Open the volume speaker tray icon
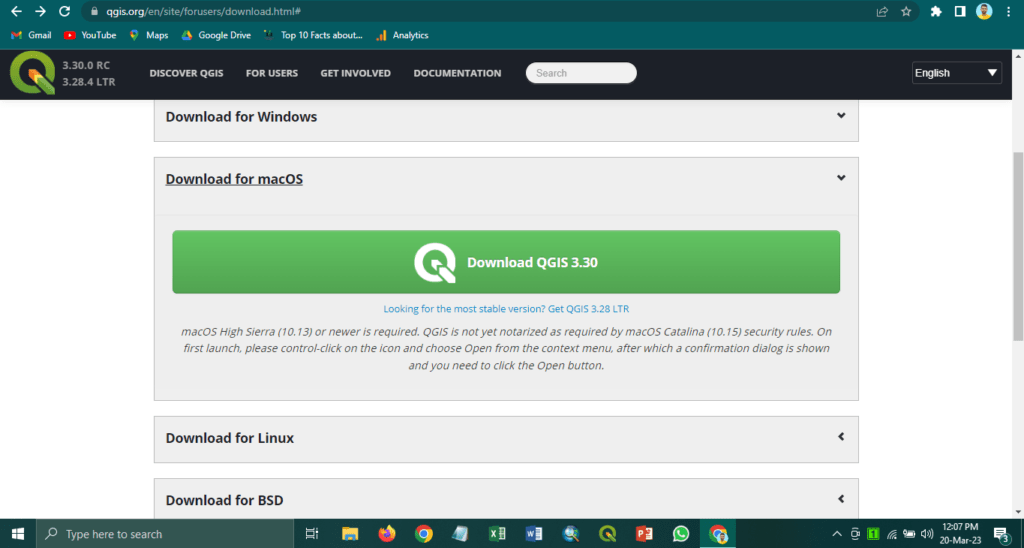The width and height of the screenshot is (1024, 548). 927,534
